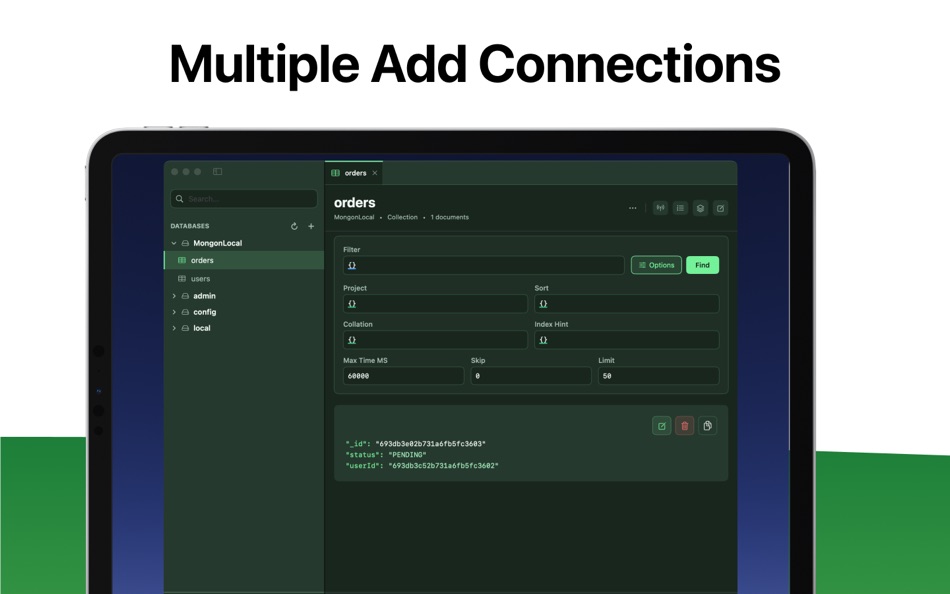Screen dimensions: 950x594
Task: Refresh the databases list with the reload icon
Action: [294, 226]
